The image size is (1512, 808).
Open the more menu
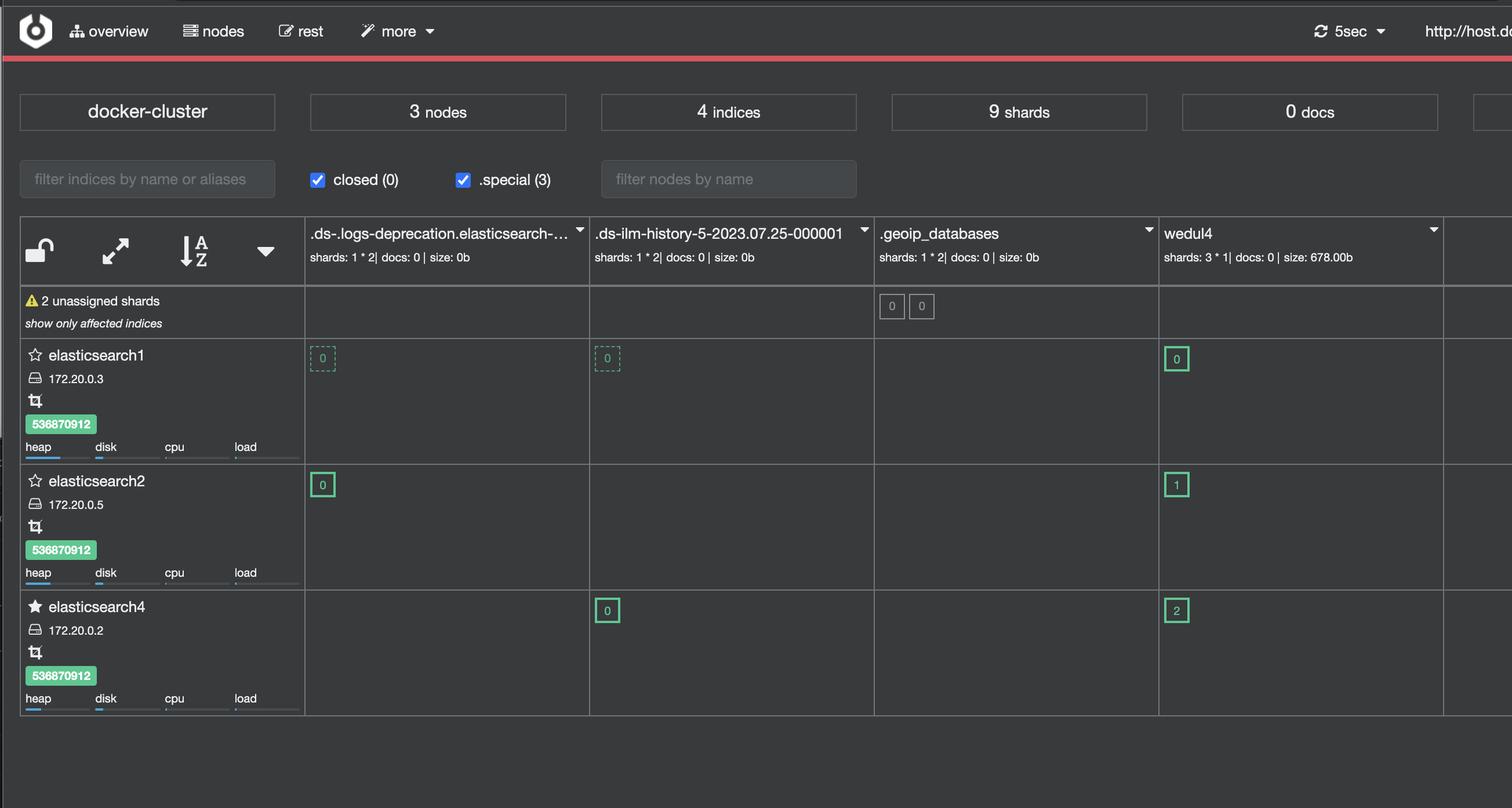(398, 31)
